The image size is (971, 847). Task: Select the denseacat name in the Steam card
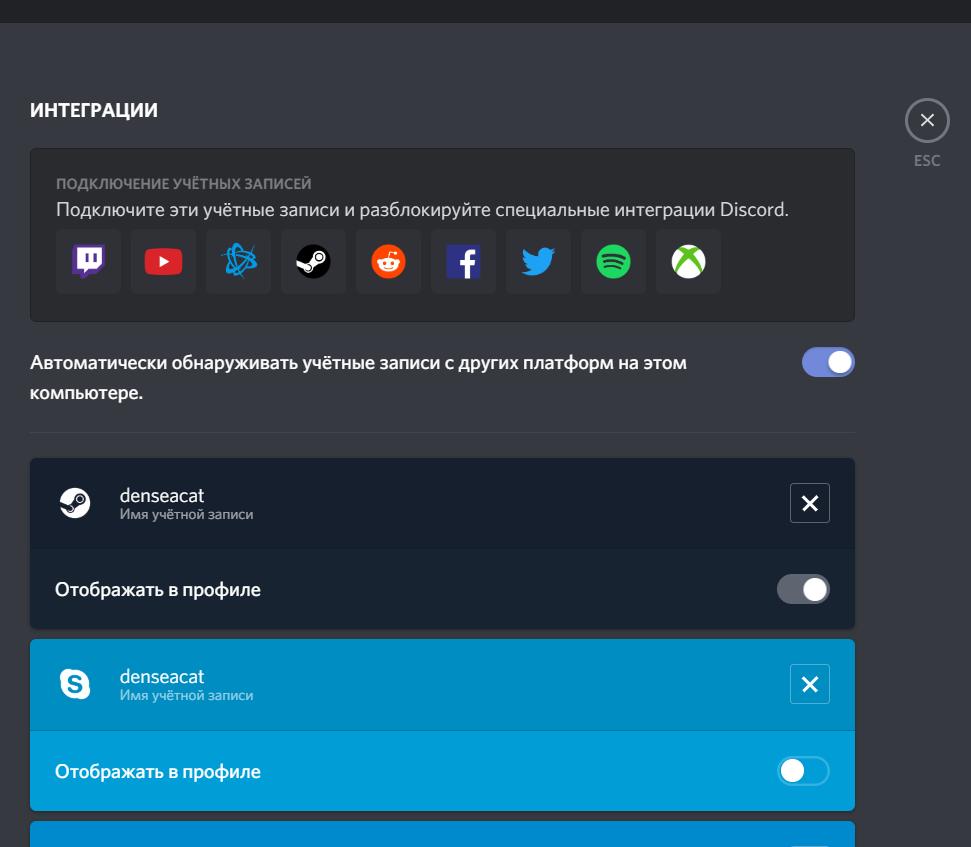click(x=162, y=495)
